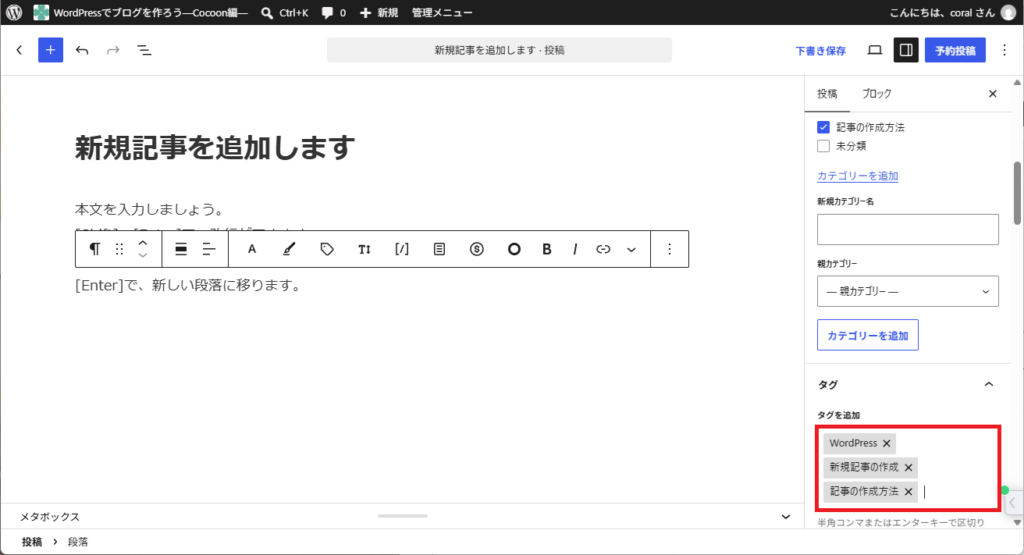
Task: Open the document overview list view
Action: tap(144, 50)
